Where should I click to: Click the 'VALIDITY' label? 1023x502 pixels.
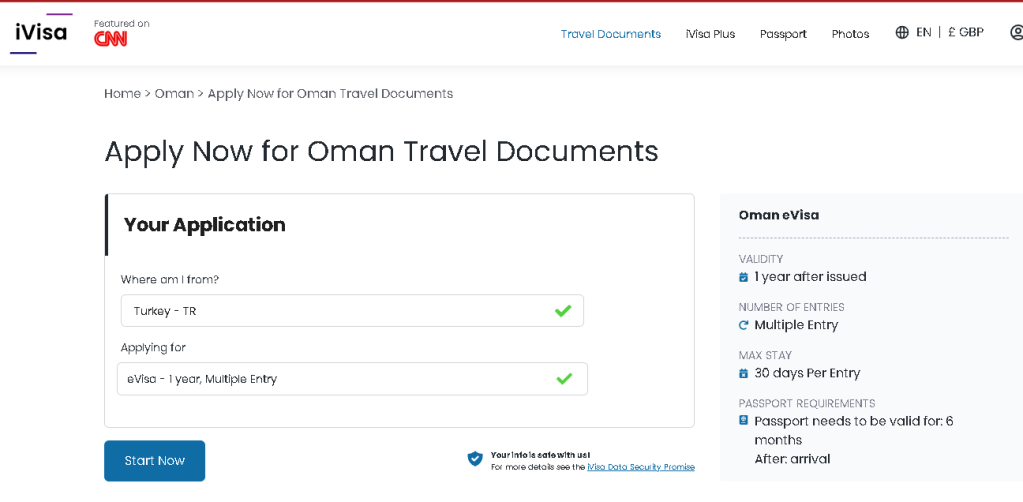point(761,259)
